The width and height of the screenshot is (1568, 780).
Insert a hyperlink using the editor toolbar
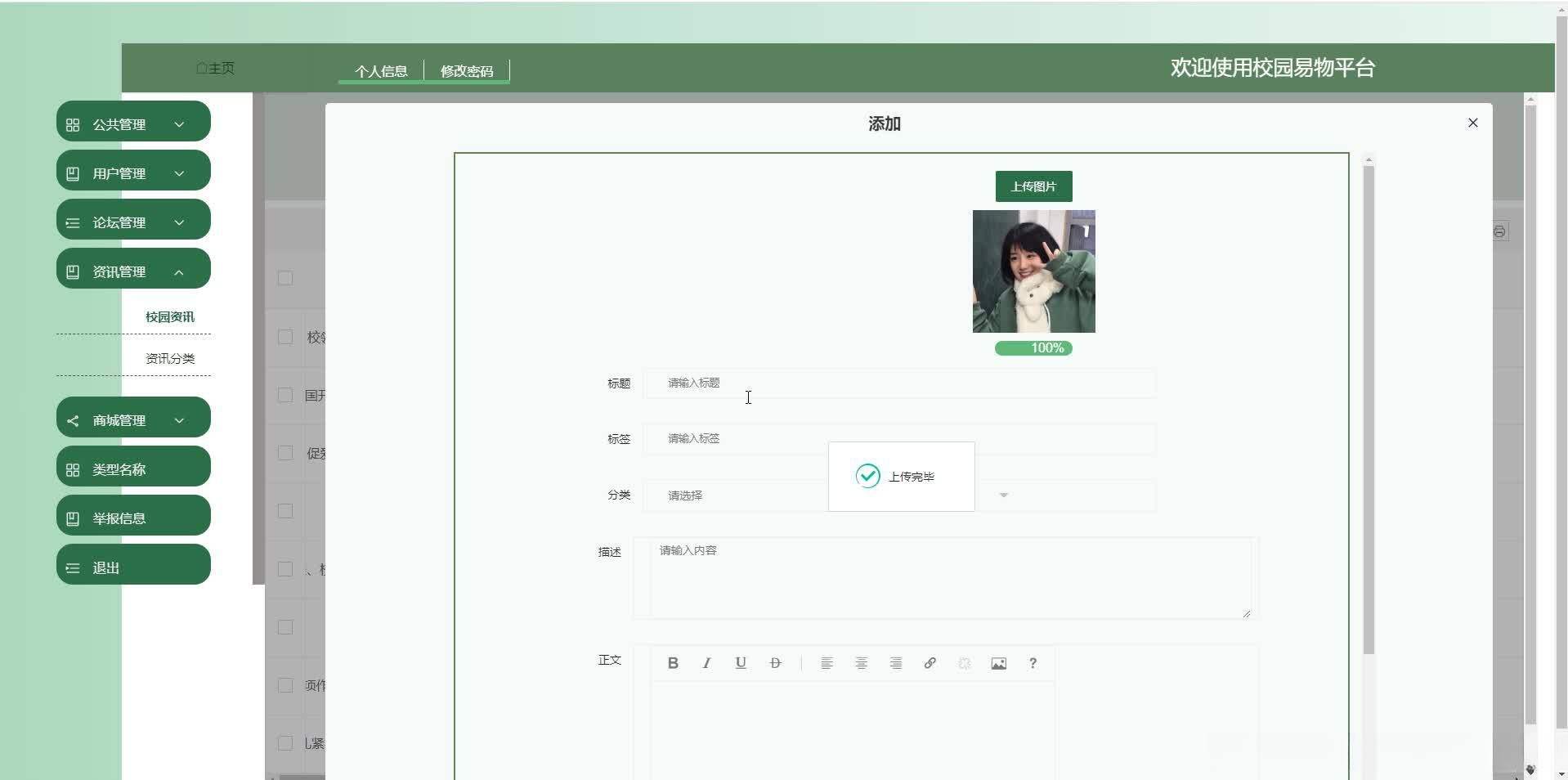tap(930, 663)
